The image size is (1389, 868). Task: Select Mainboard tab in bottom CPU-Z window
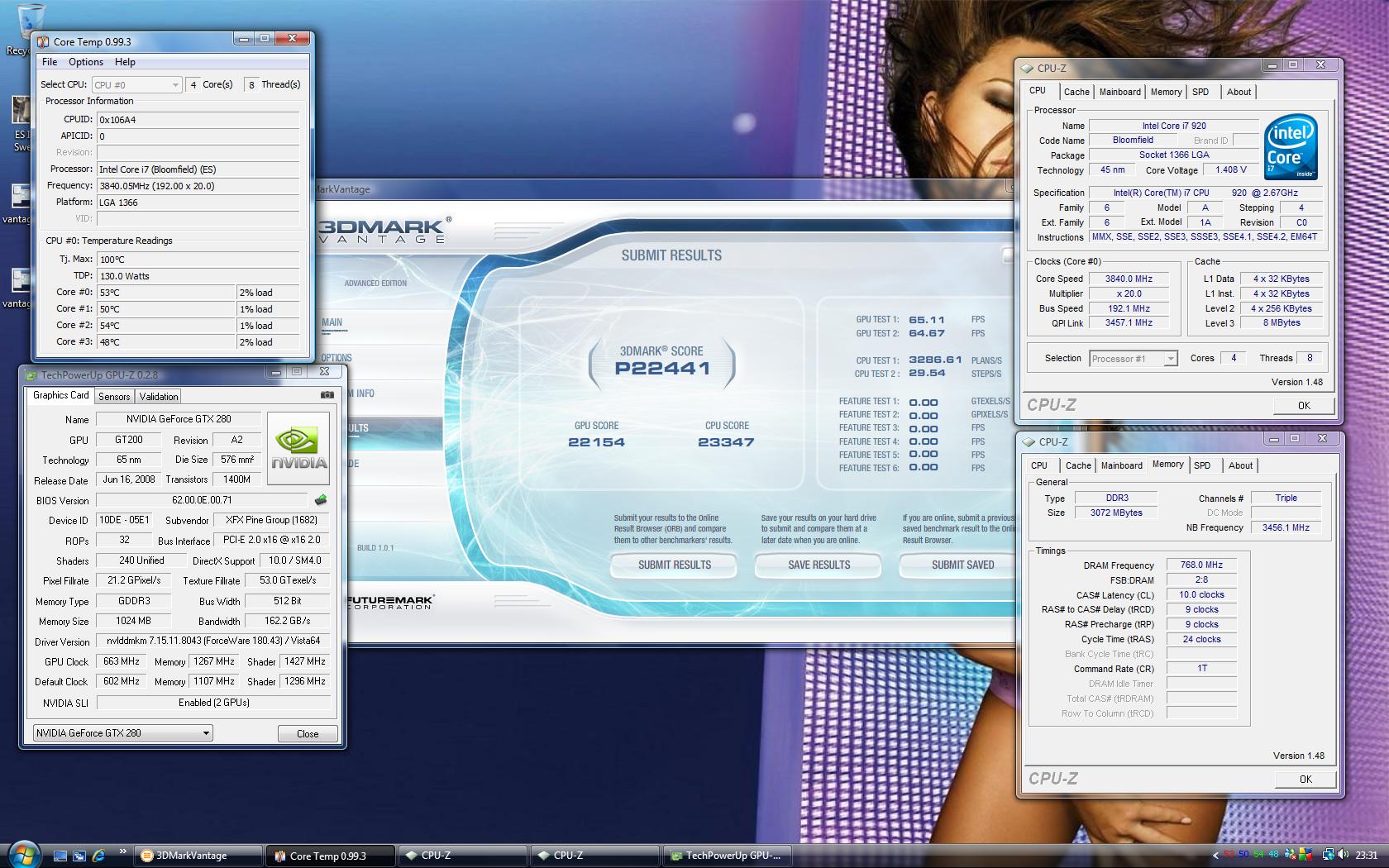(1122, 465)
